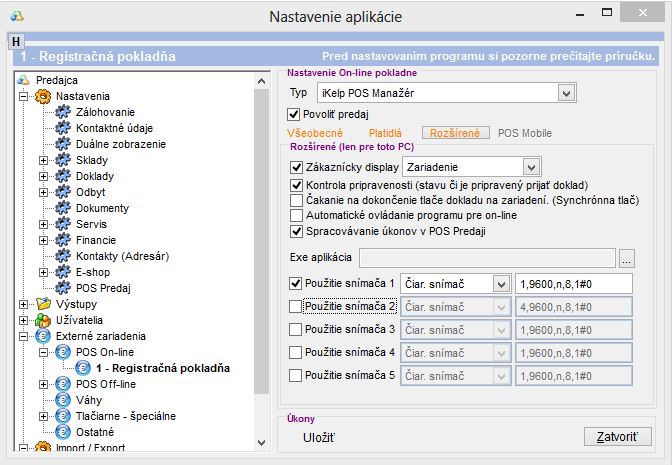Click the Externé zariadenia euro icon
Viewport: 672px width, 465px height.
[x=43, y=336]
